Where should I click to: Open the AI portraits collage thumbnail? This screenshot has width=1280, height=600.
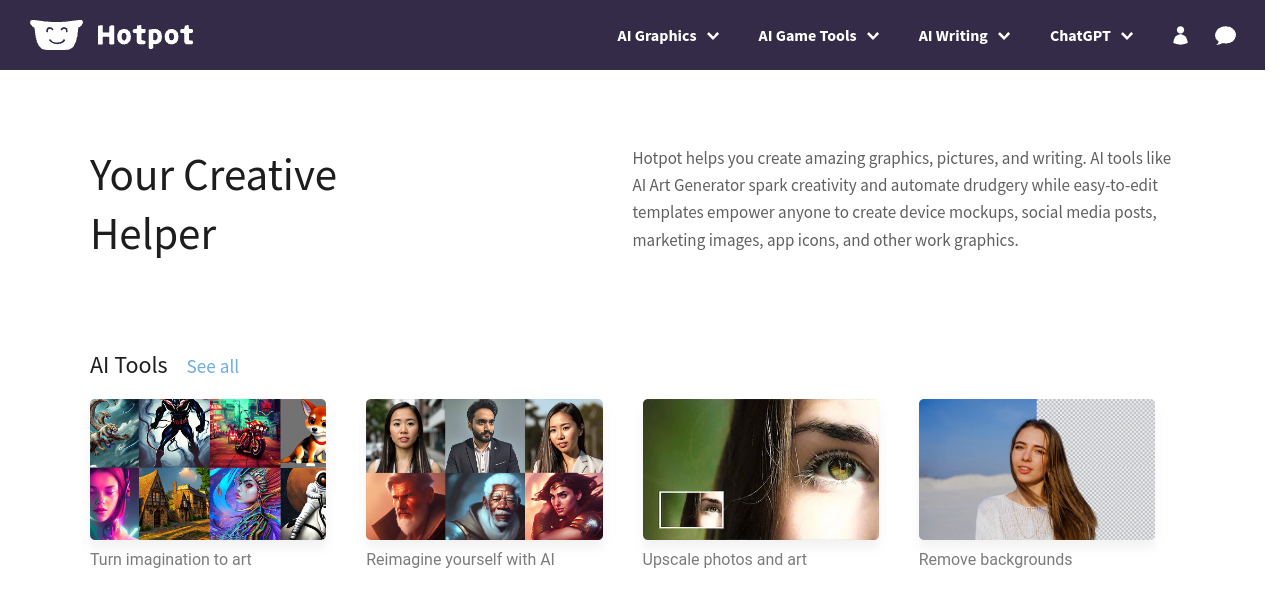point(484,469)
